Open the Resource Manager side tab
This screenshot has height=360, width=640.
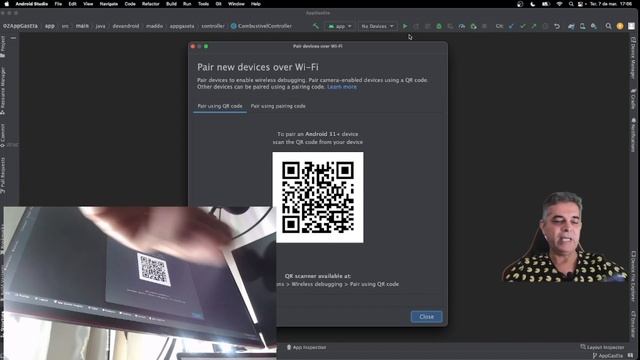point(3,91)
